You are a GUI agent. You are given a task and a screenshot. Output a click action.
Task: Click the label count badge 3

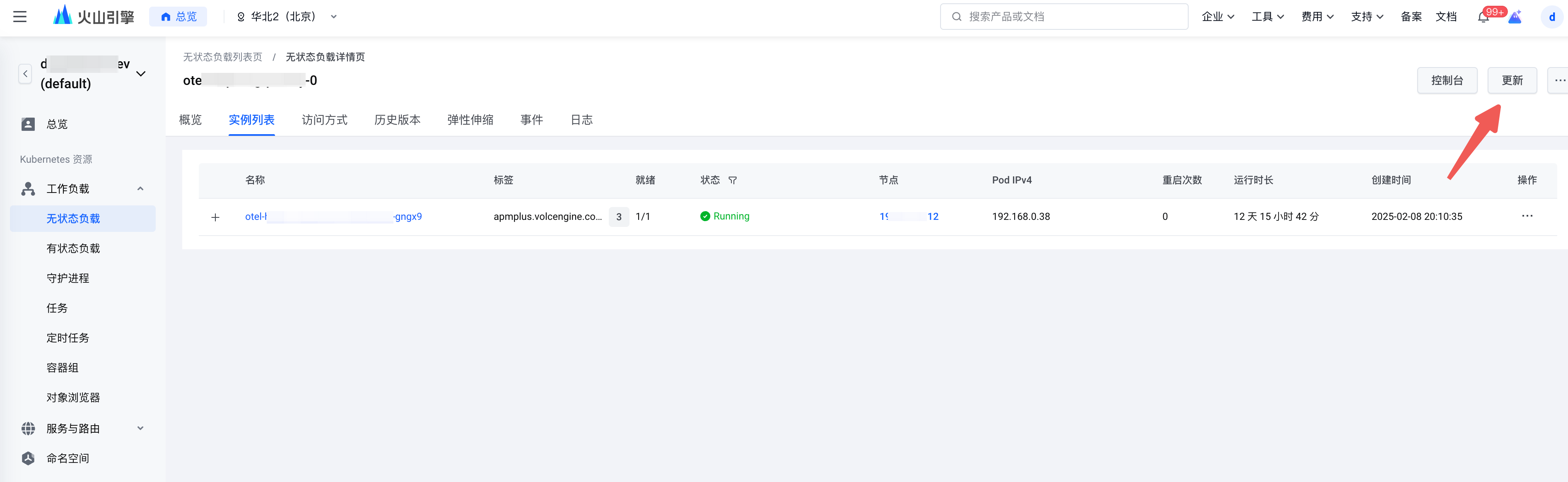click(x=618, y=217)
